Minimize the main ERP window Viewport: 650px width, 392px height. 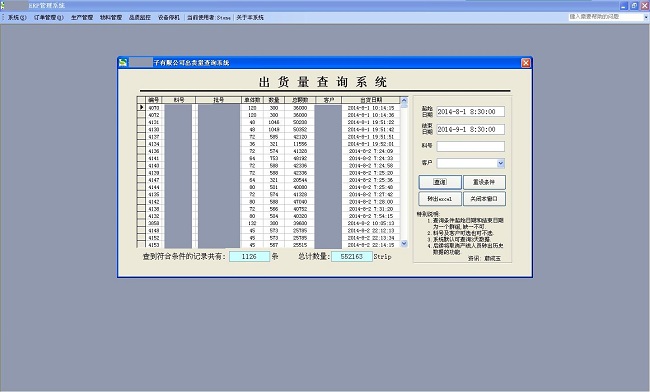pos(624,6)
